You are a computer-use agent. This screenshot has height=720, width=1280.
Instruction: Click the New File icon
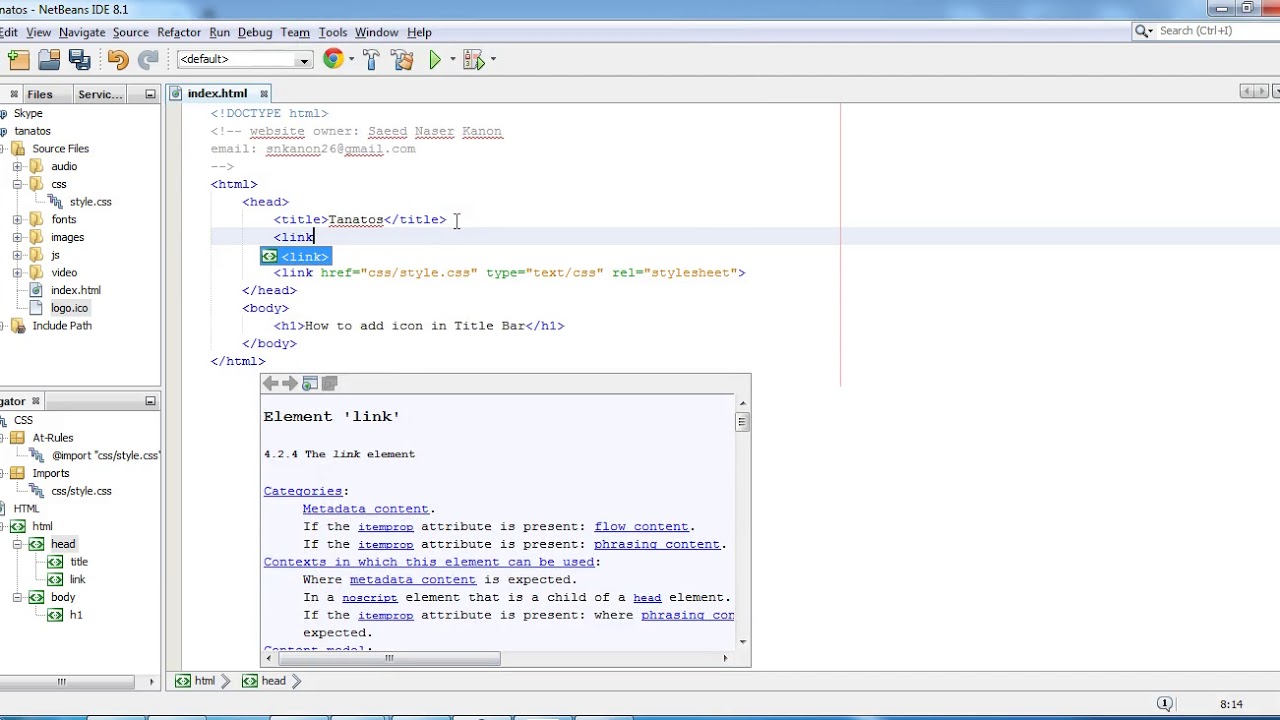[x=18, y=59]
